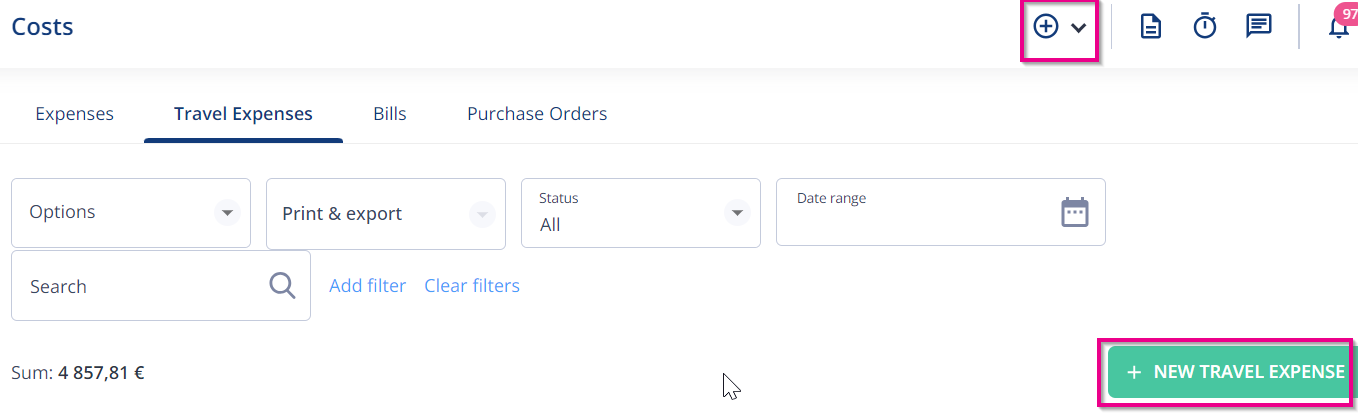1358x414 pixels.
Task: Open the notifications bell
Action: tap(1340, 27)
